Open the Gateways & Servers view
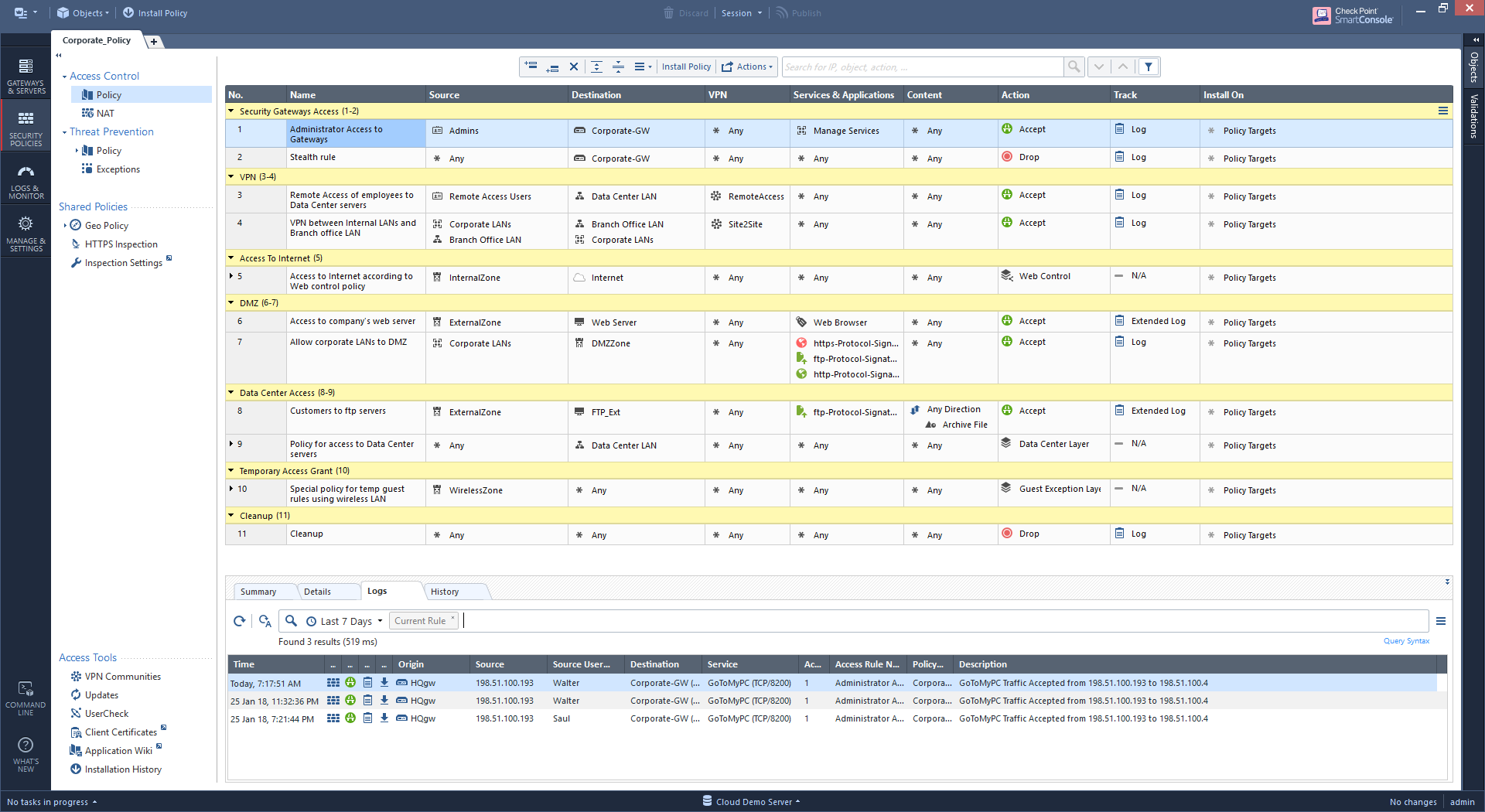The width and height of the screenshot is (1485, 812). 26,76
